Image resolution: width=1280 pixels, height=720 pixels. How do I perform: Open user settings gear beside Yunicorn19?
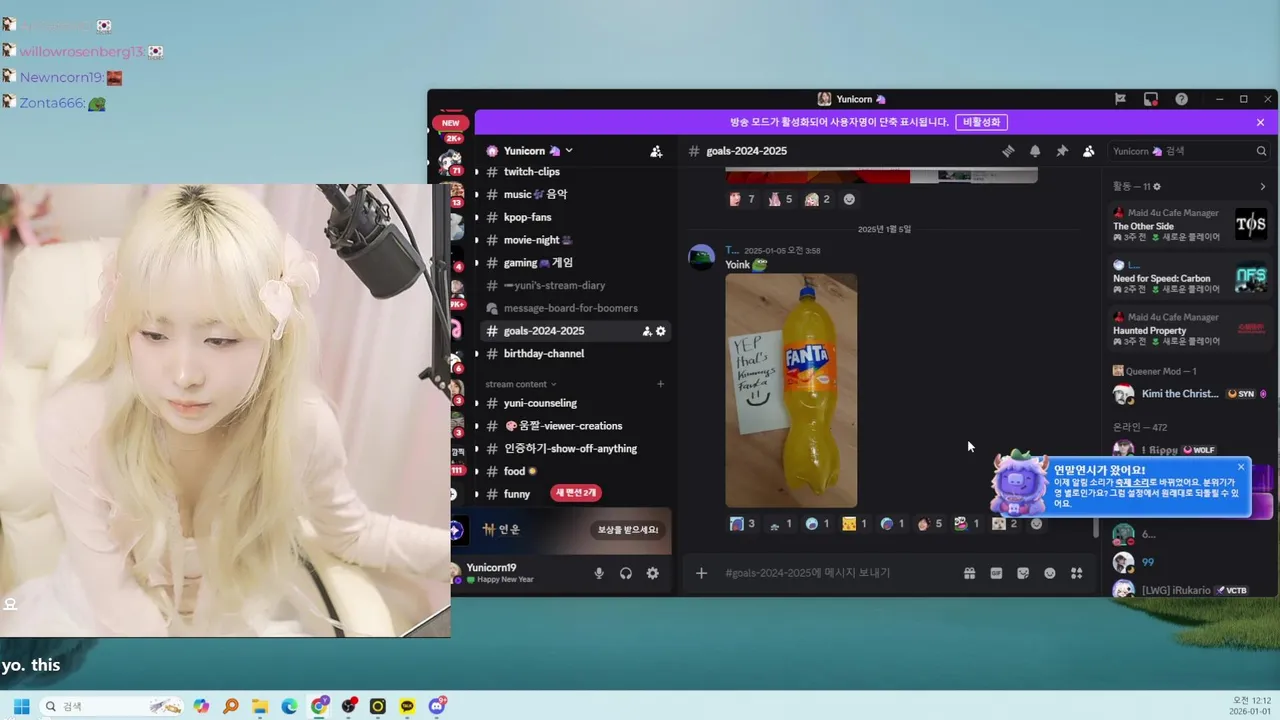[x=653, y=573]
